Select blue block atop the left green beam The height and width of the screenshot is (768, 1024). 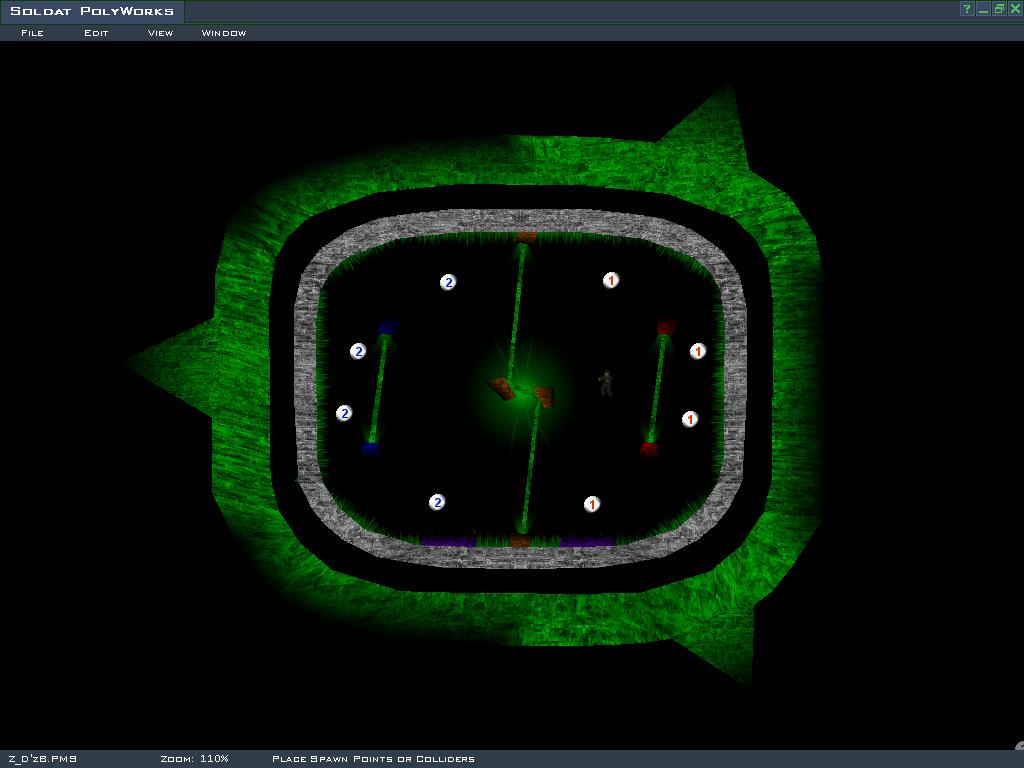[x=388, y=327]
